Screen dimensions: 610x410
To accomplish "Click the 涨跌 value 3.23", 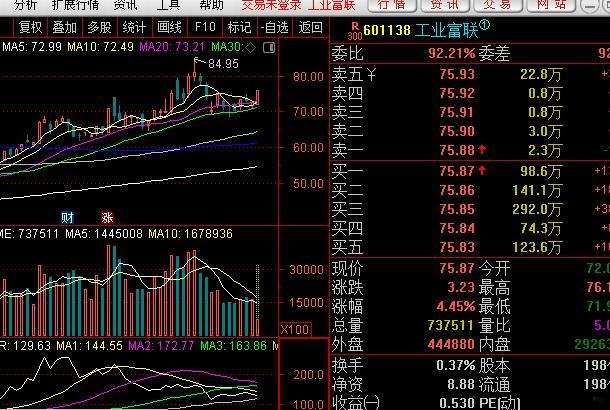I will coord(461,287).
